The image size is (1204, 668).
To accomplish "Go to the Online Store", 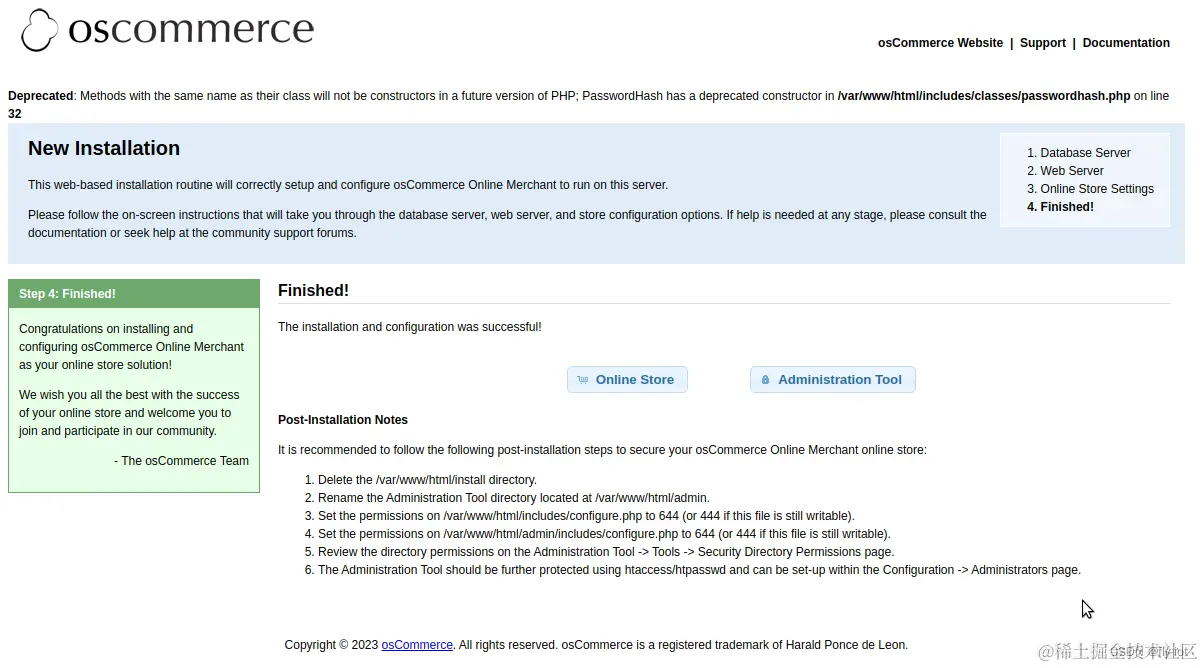I will [627, 380].
